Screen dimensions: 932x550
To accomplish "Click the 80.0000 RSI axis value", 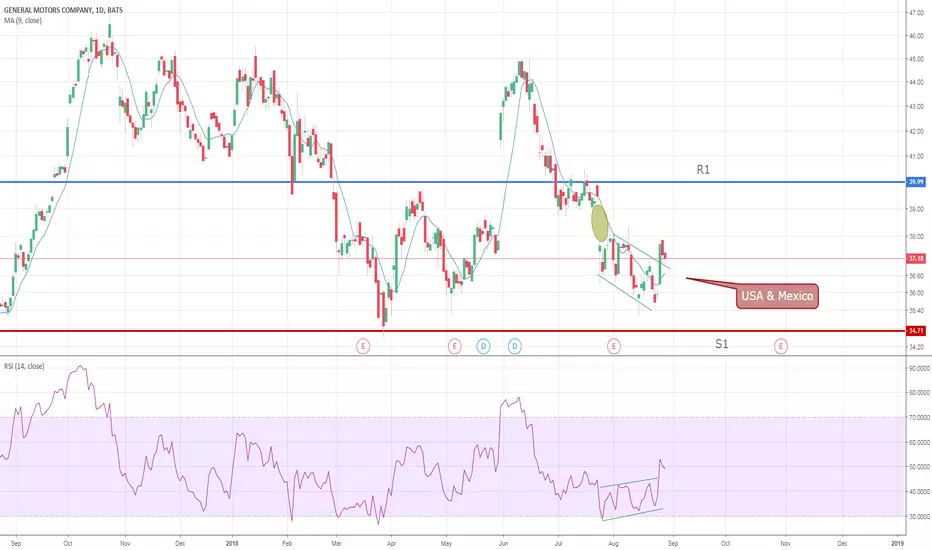I will pos(919,393).
